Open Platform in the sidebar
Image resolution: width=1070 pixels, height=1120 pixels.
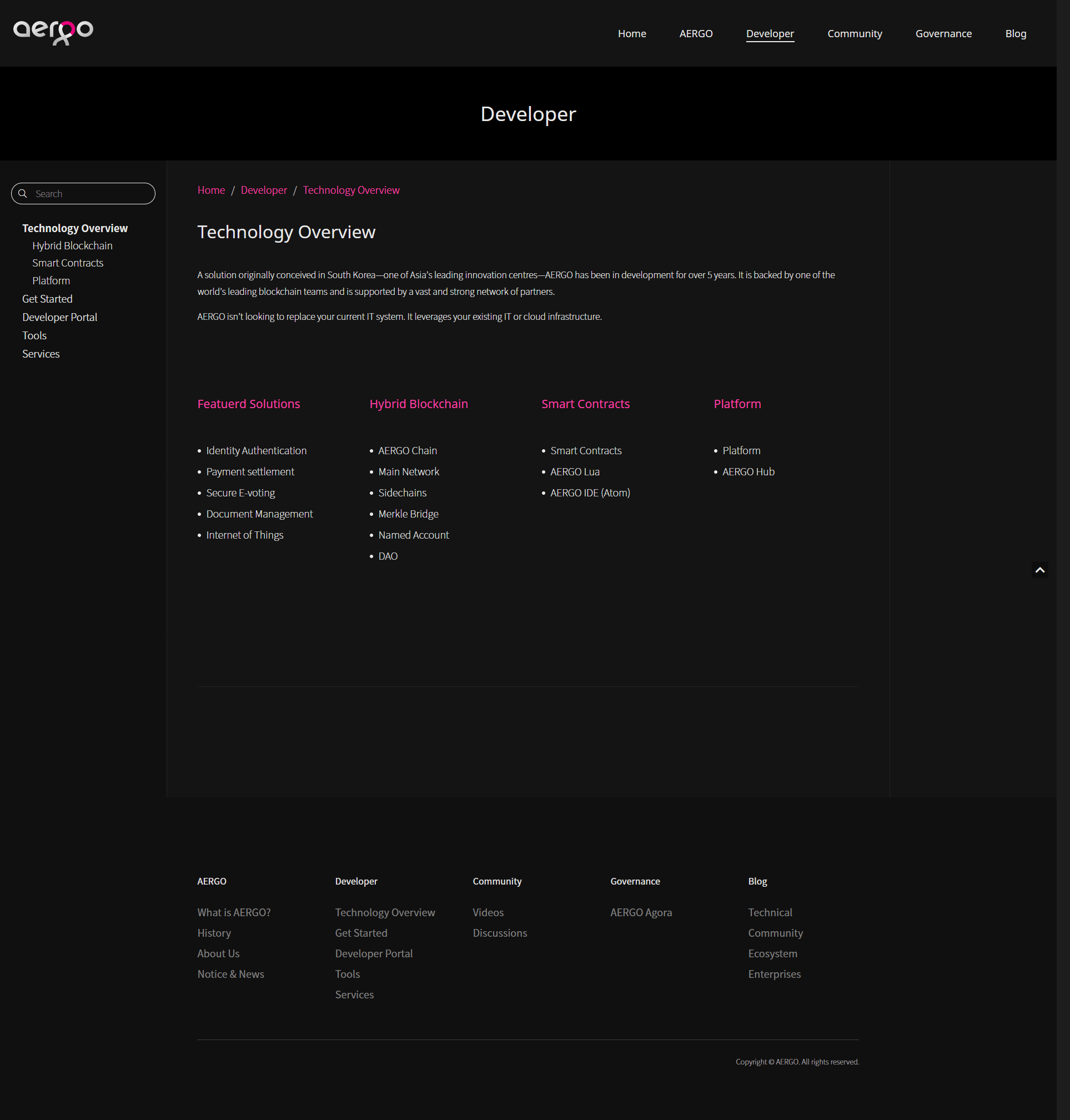[x=51, y=280]
